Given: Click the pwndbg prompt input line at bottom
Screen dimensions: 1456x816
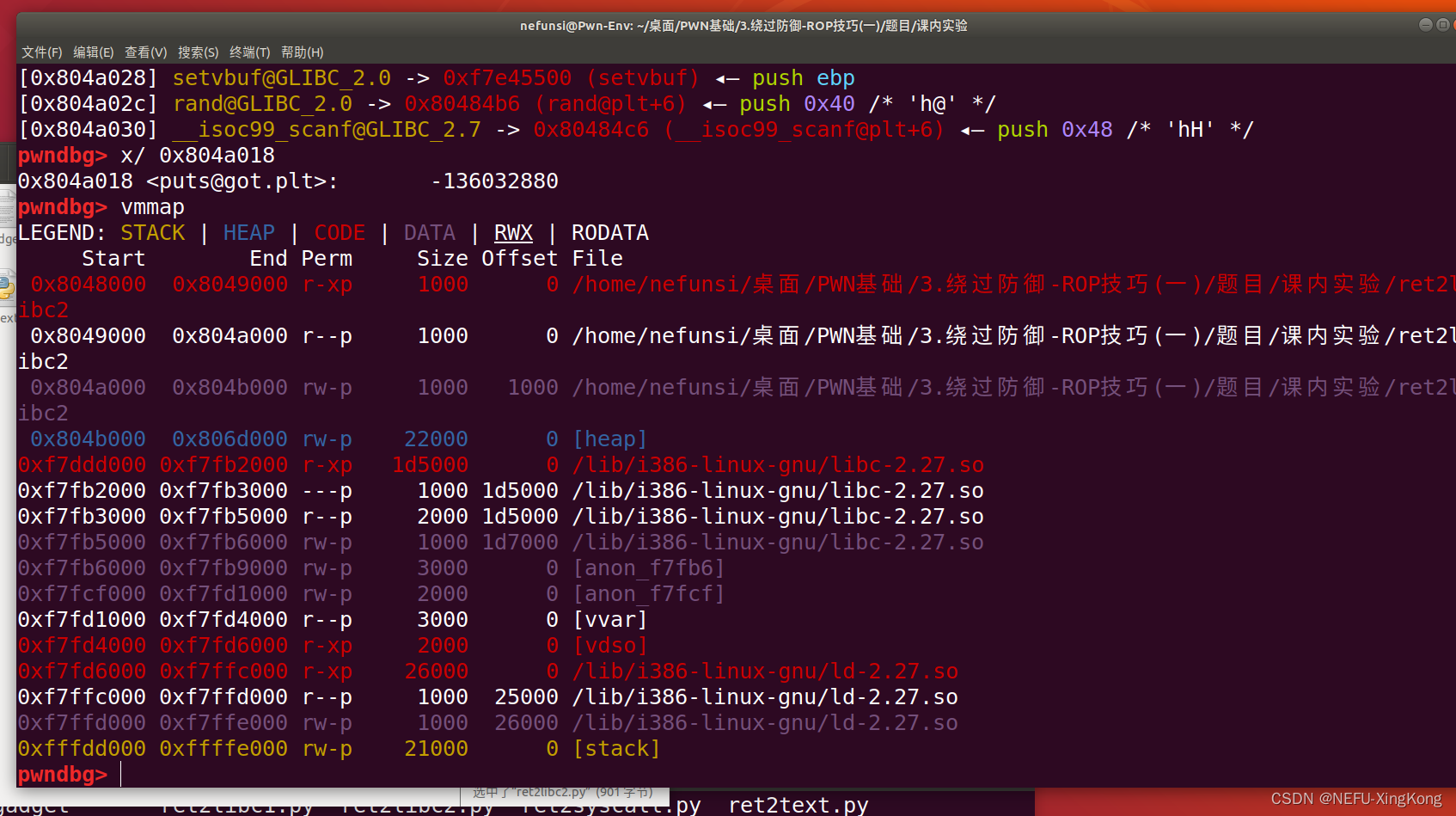Looking at the screenshot, I should 736,775.
